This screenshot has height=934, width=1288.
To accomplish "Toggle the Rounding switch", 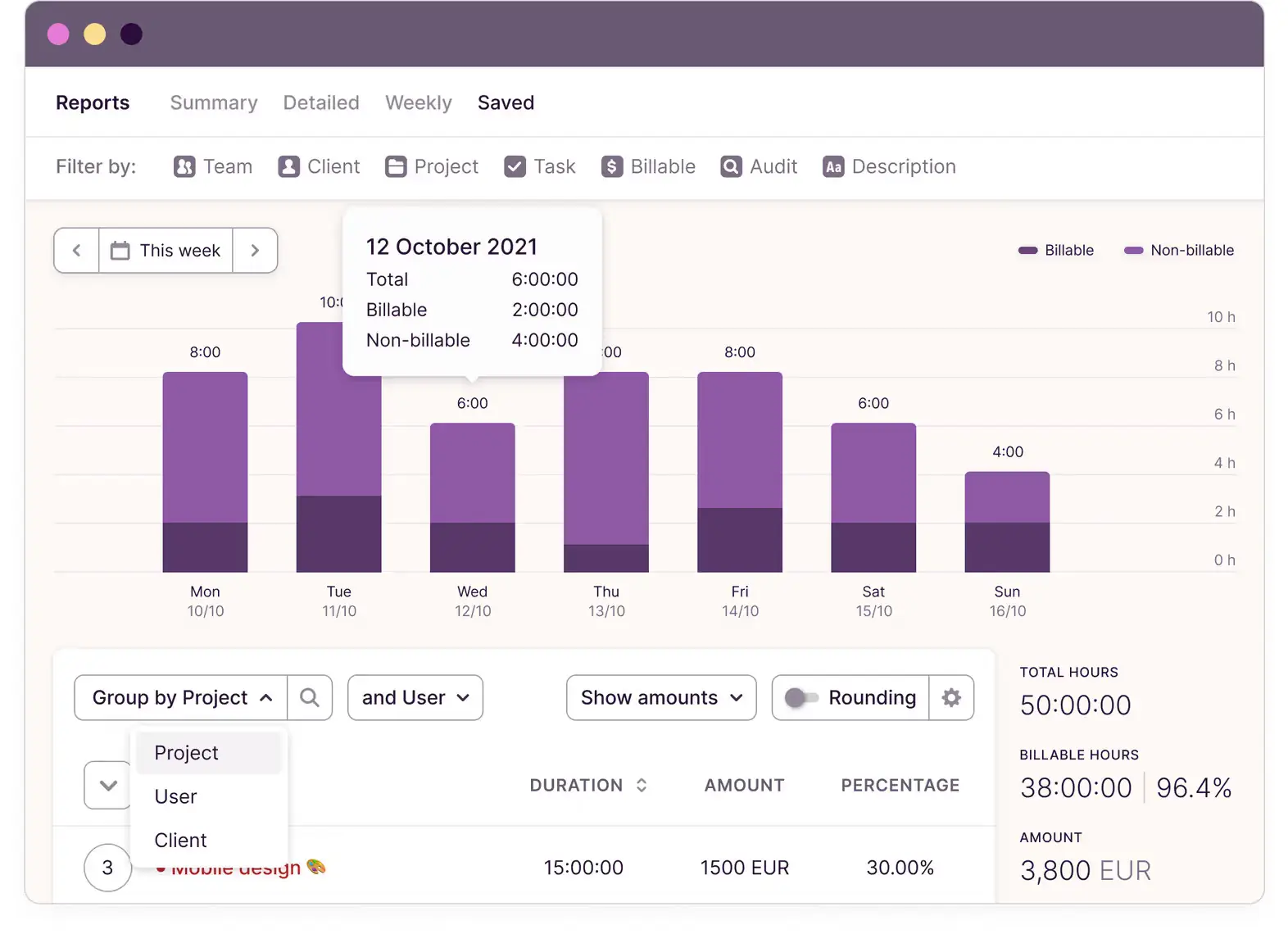I will pos(800,697).
